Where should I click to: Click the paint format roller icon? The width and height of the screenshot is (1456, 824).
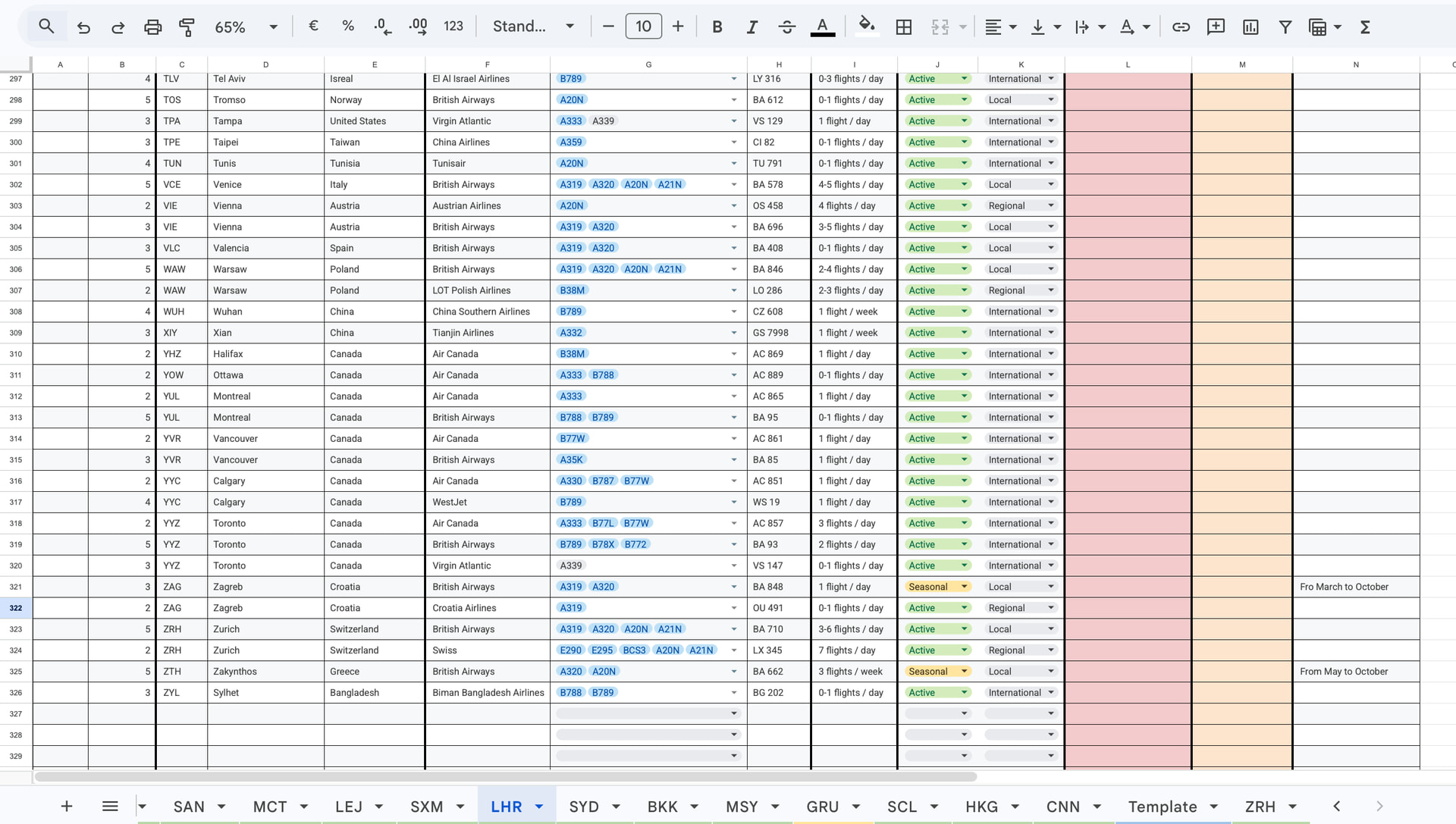click(187, 27)
